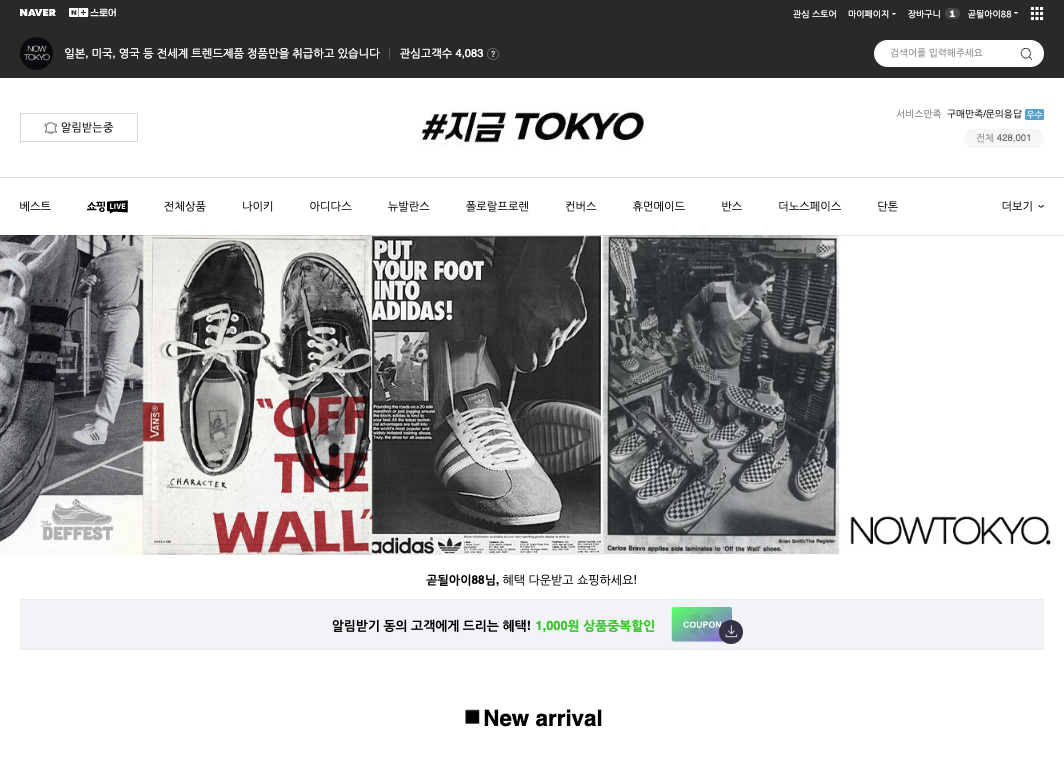Viewport: 1064px width, 765px height.
Task: Open the question mark help icon
Action: tap(493, 54)
